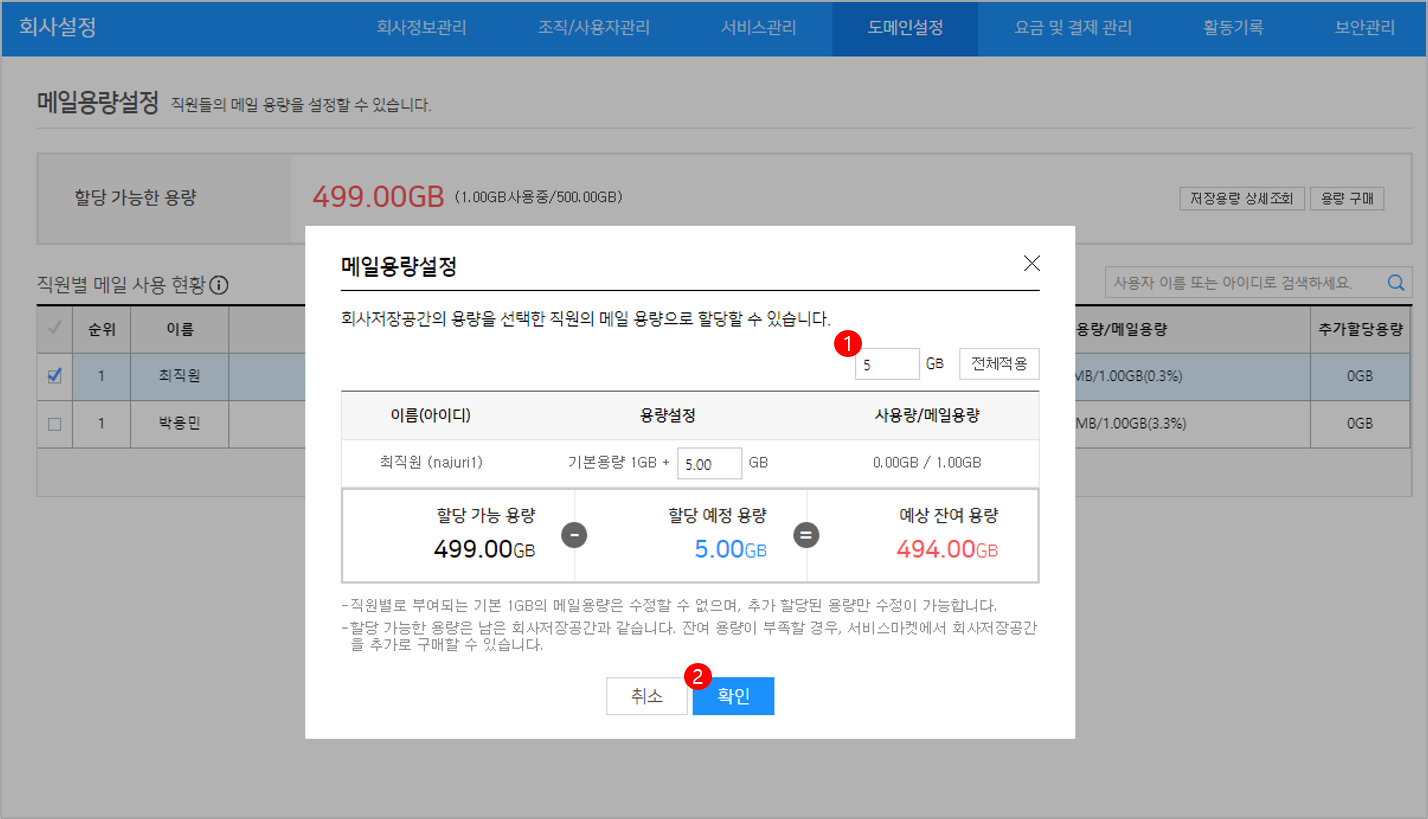Click the bulk GB capacity input field
The height and width of the screenshot is (819, 1428).
pyautogui.click(x=887, y=365)
